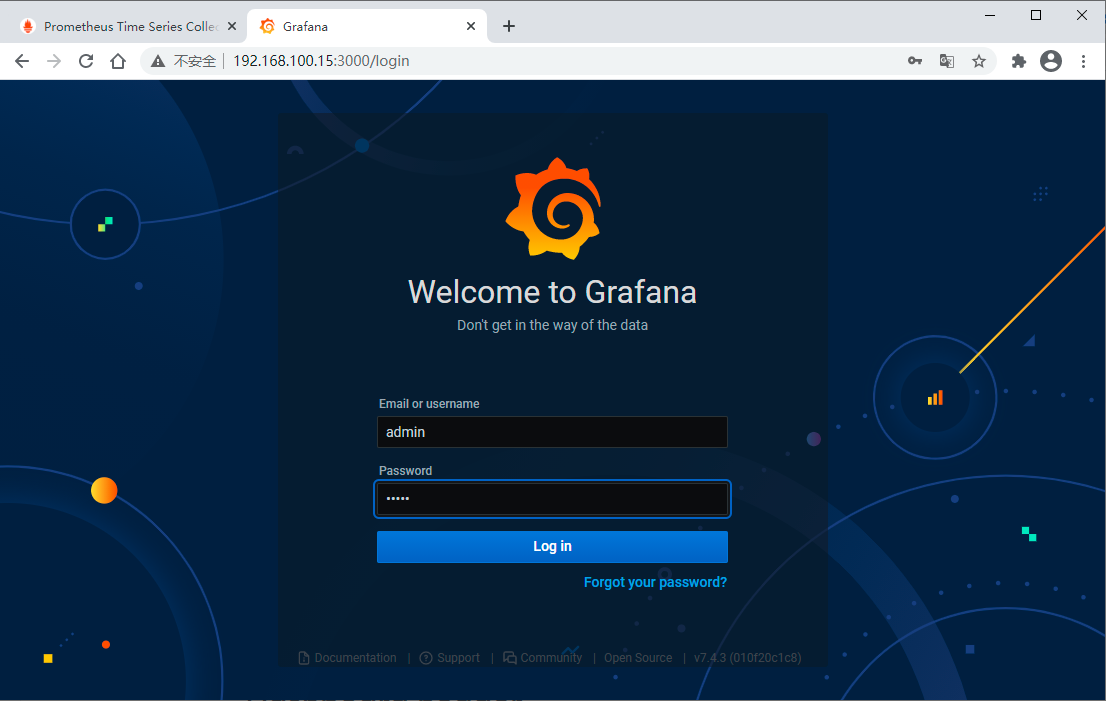Click the browser extensions puzzle icon
This screenshot has height=701, width=1106.
(x=1018, y=61)
